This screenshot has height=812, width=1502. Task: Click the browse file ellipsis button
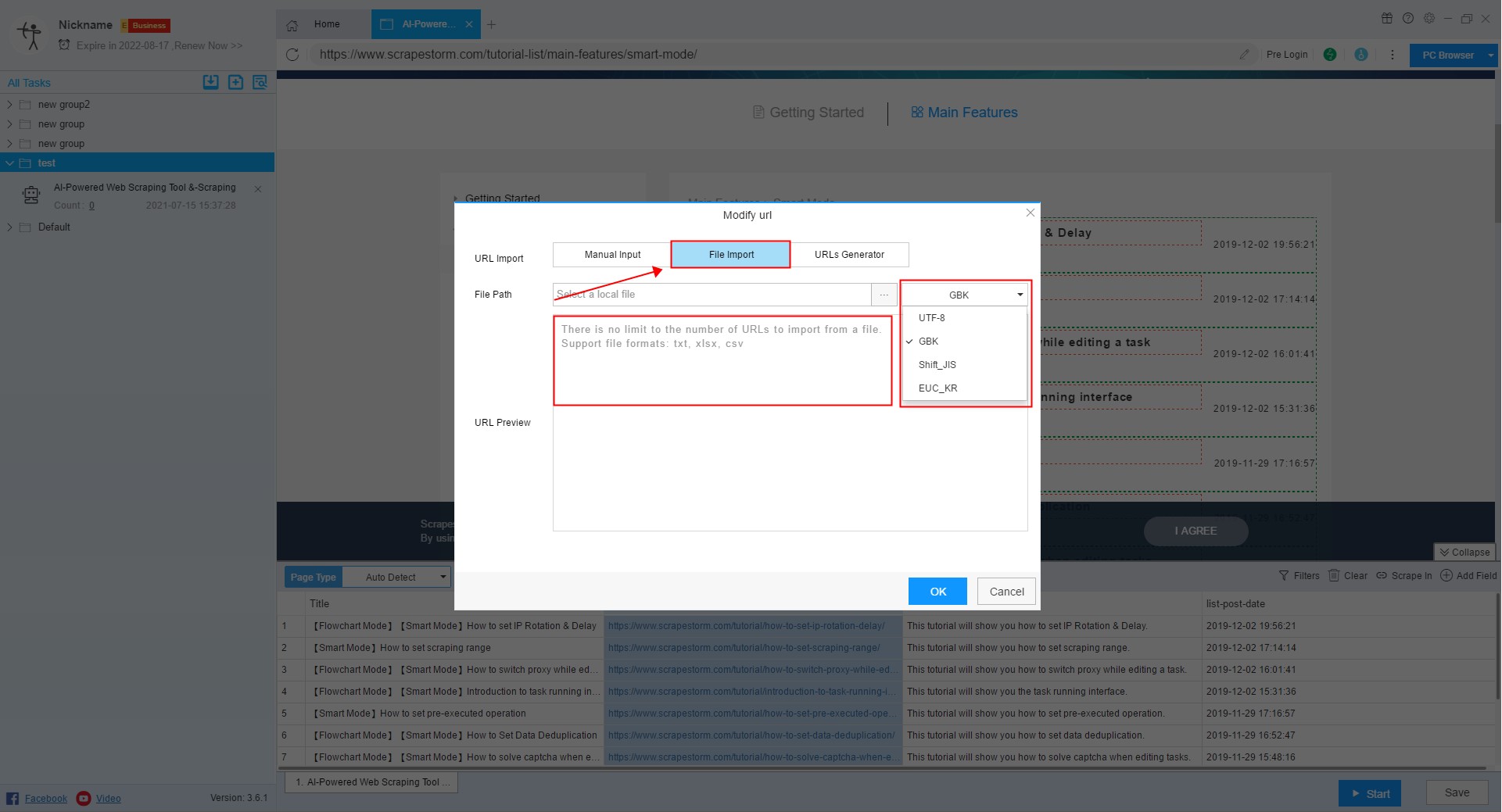tap(884, 295)
